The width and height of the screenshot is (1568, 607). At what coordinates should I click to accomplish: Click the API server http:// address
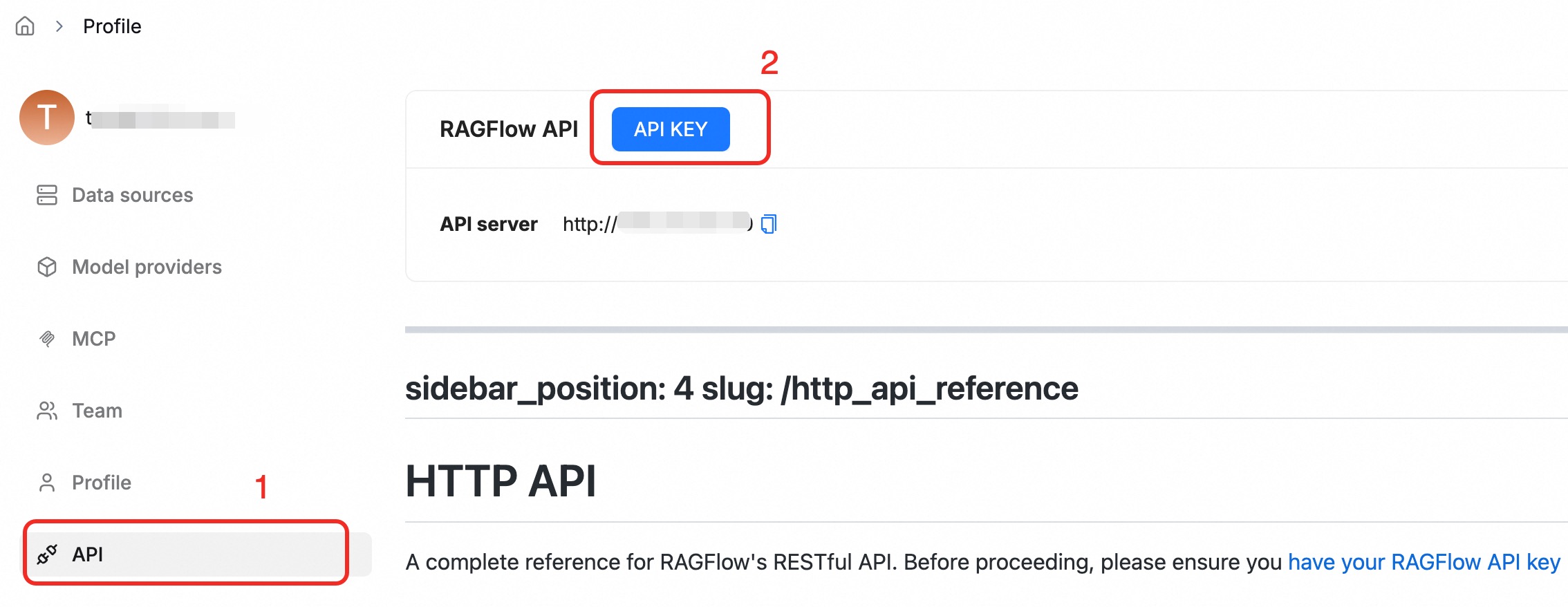tap(657, 223)
